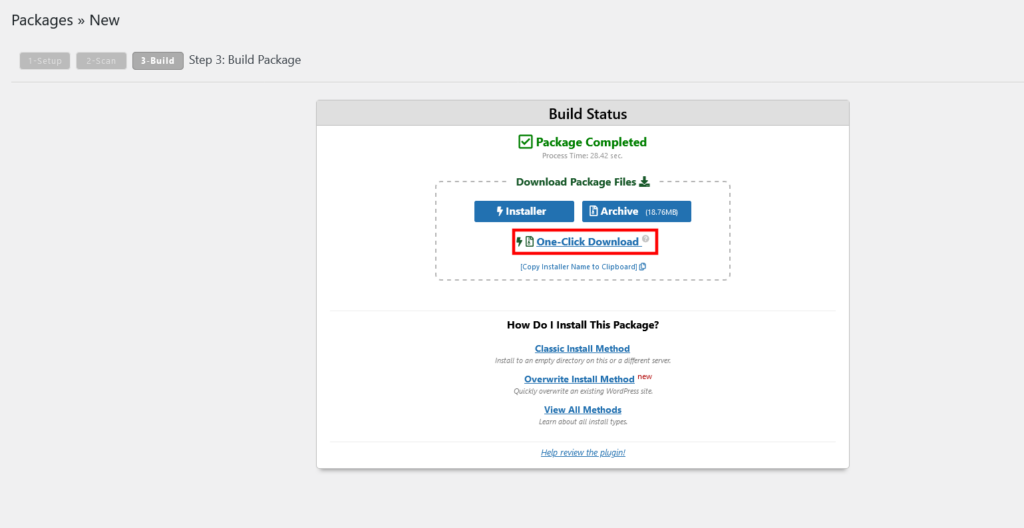
Task: Click the Packages » New heading
Action: tap(65, 20)
